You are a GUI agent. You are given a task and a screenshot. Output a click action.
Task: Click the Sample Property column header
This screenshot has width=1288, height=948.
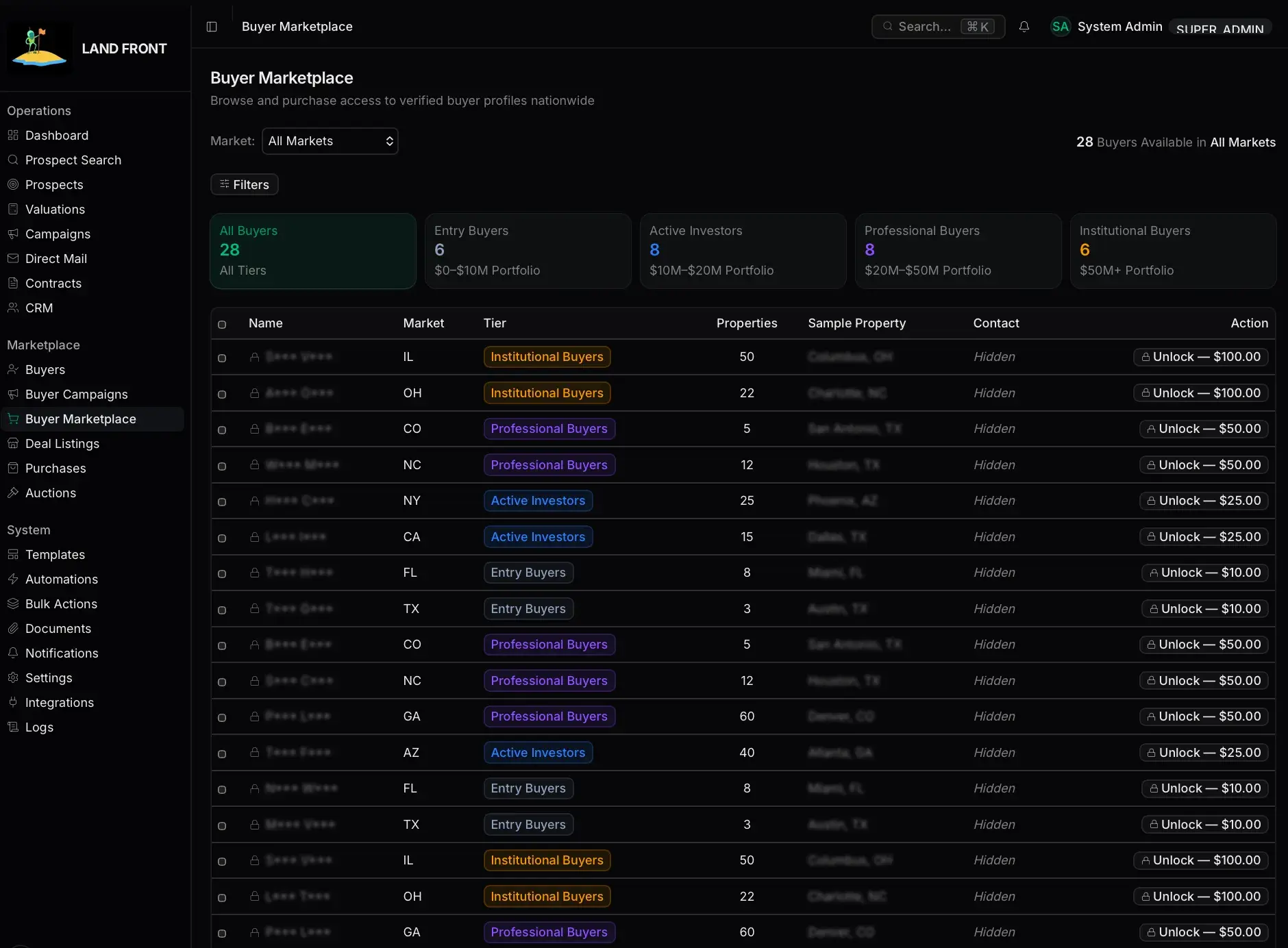[856, 323]
